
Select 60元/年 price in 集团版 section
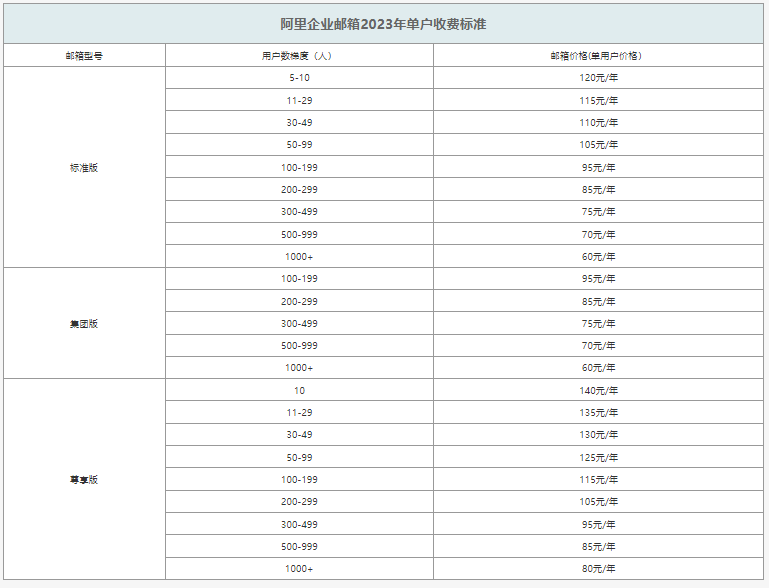(598, 368)
